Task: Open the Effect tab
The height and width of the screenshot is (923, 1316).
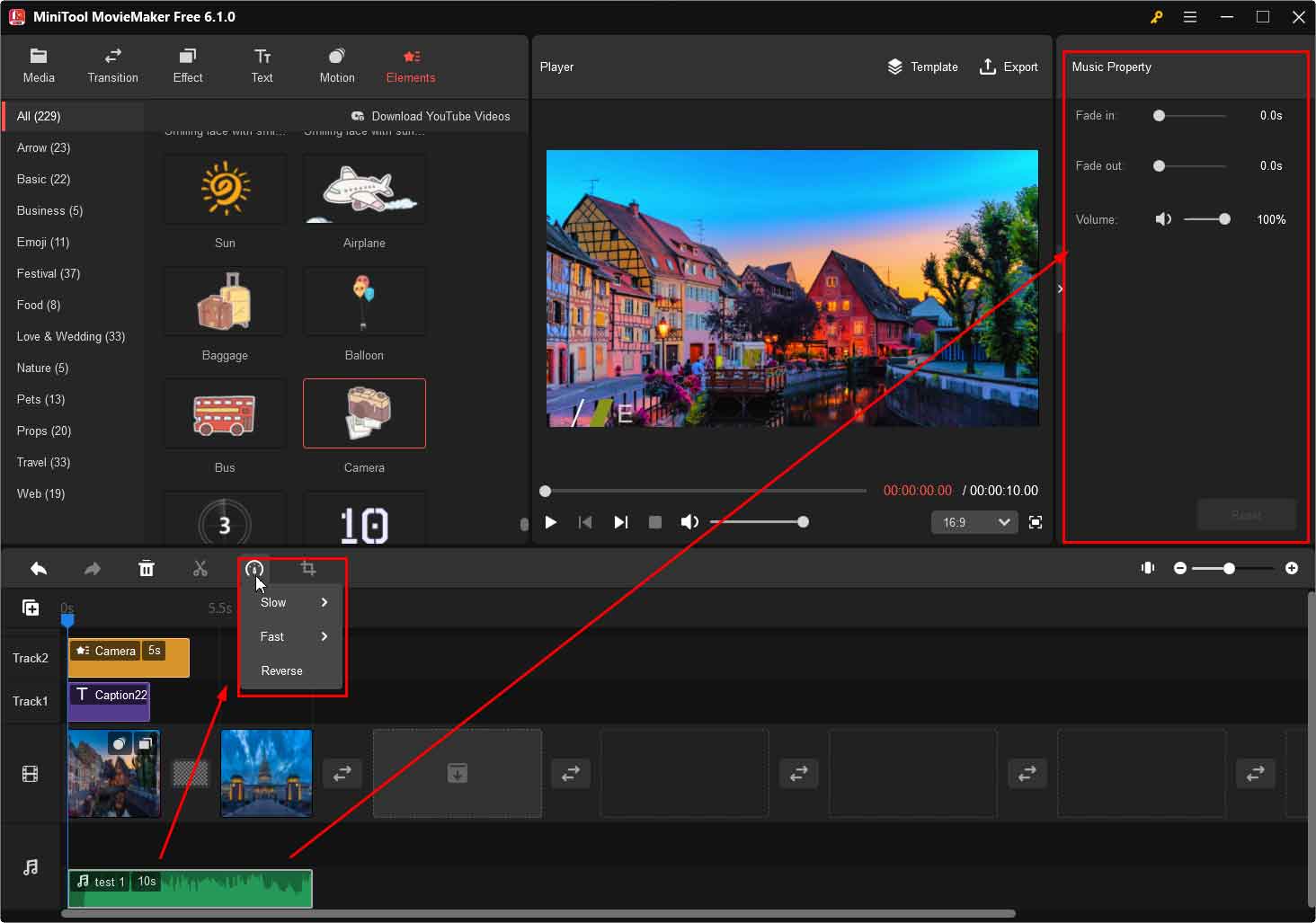Action: 188,66
